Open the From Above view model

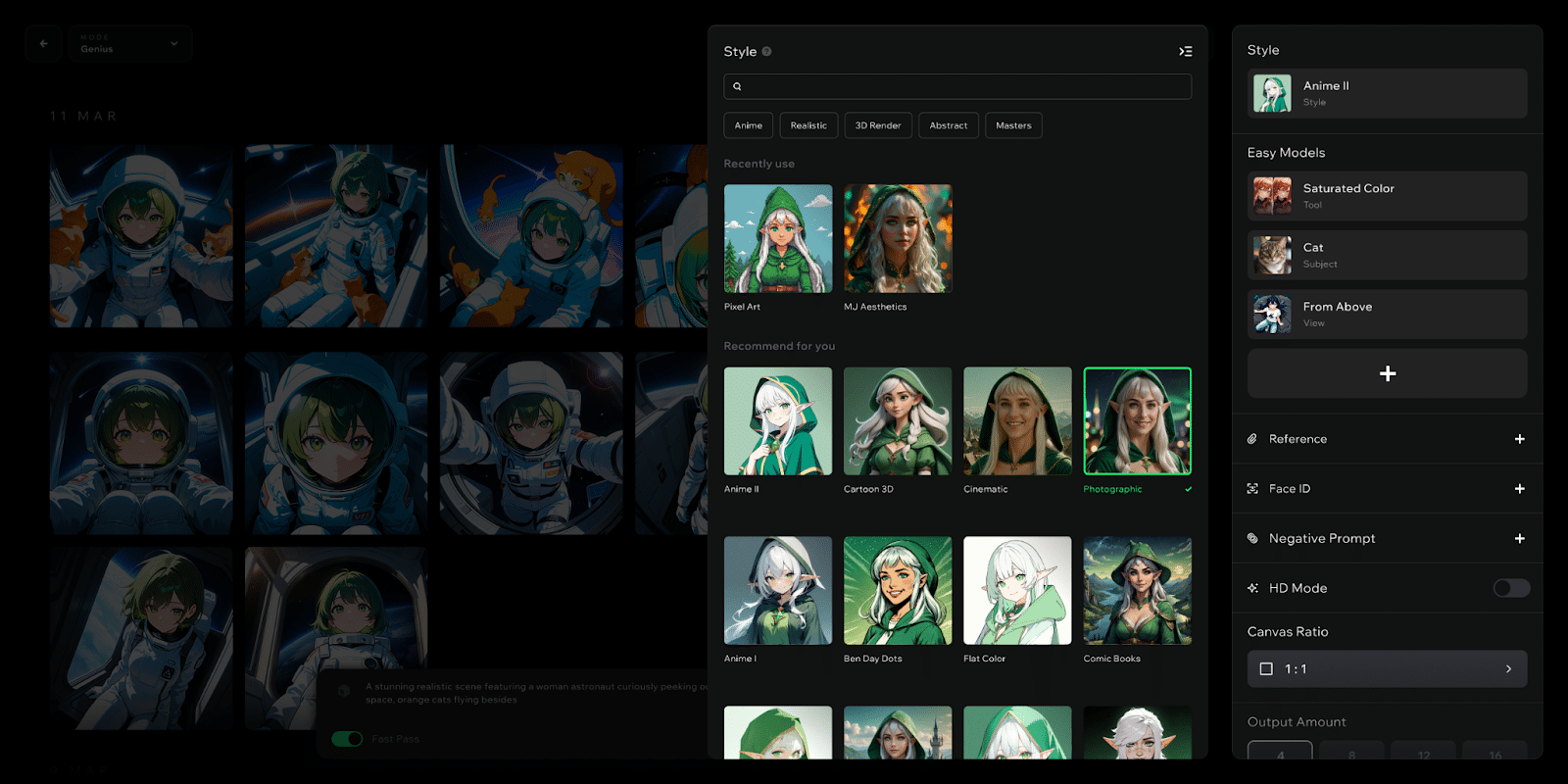pos(1387,314)
